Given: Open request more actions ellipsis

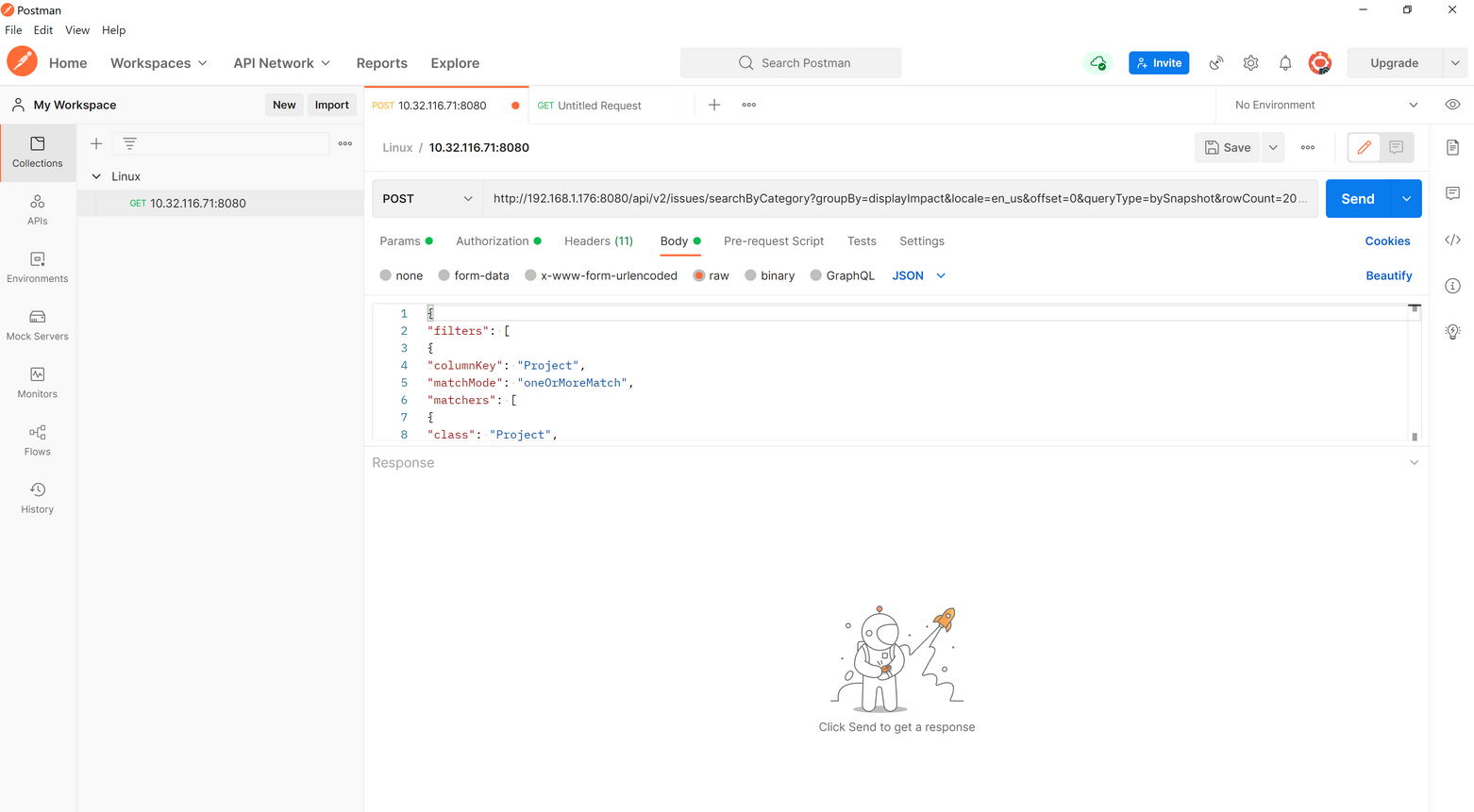Looking at the screenshot, I should pyautogui.click(x=1308, y=147).
